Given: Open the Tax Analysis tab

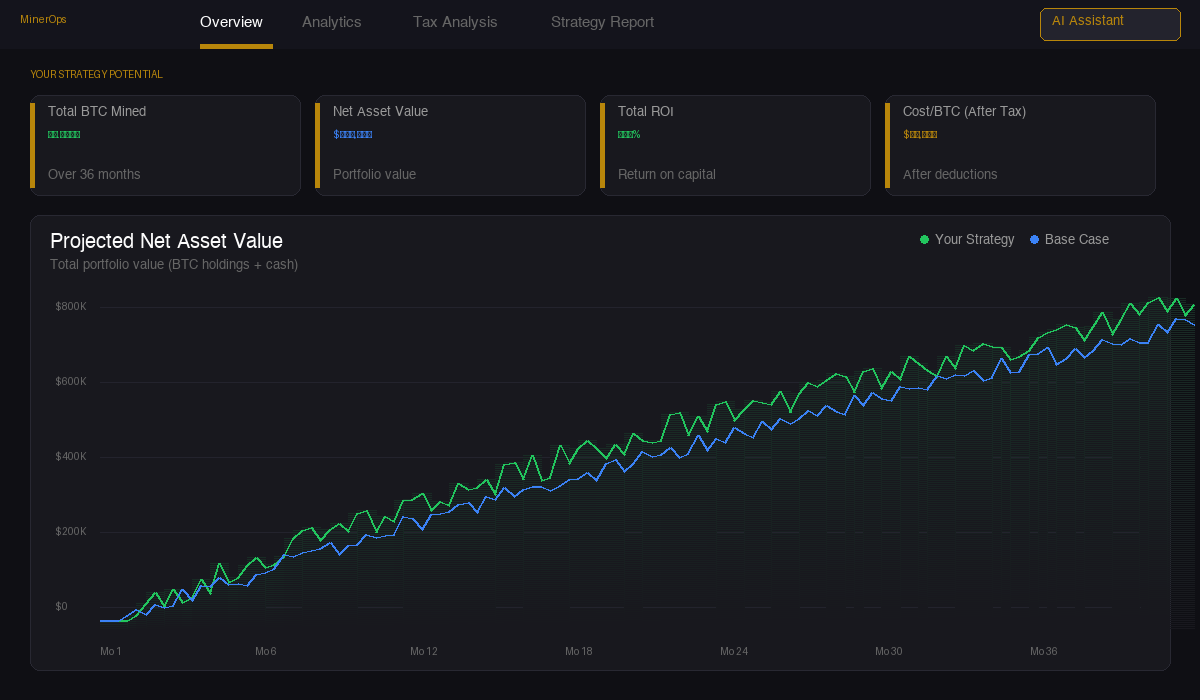Looking at the screenshot, I should tap(455, 22).
